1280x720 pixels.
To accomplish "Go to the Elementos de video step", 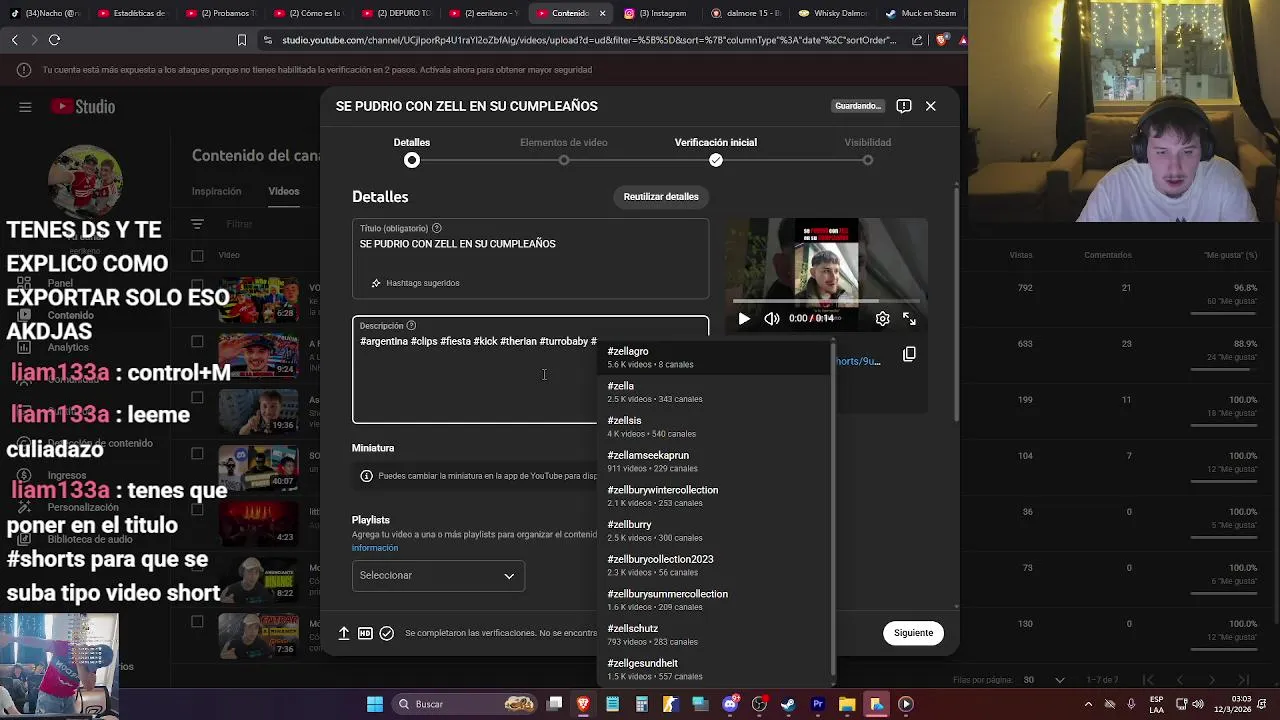I will [x=564, y=151].
